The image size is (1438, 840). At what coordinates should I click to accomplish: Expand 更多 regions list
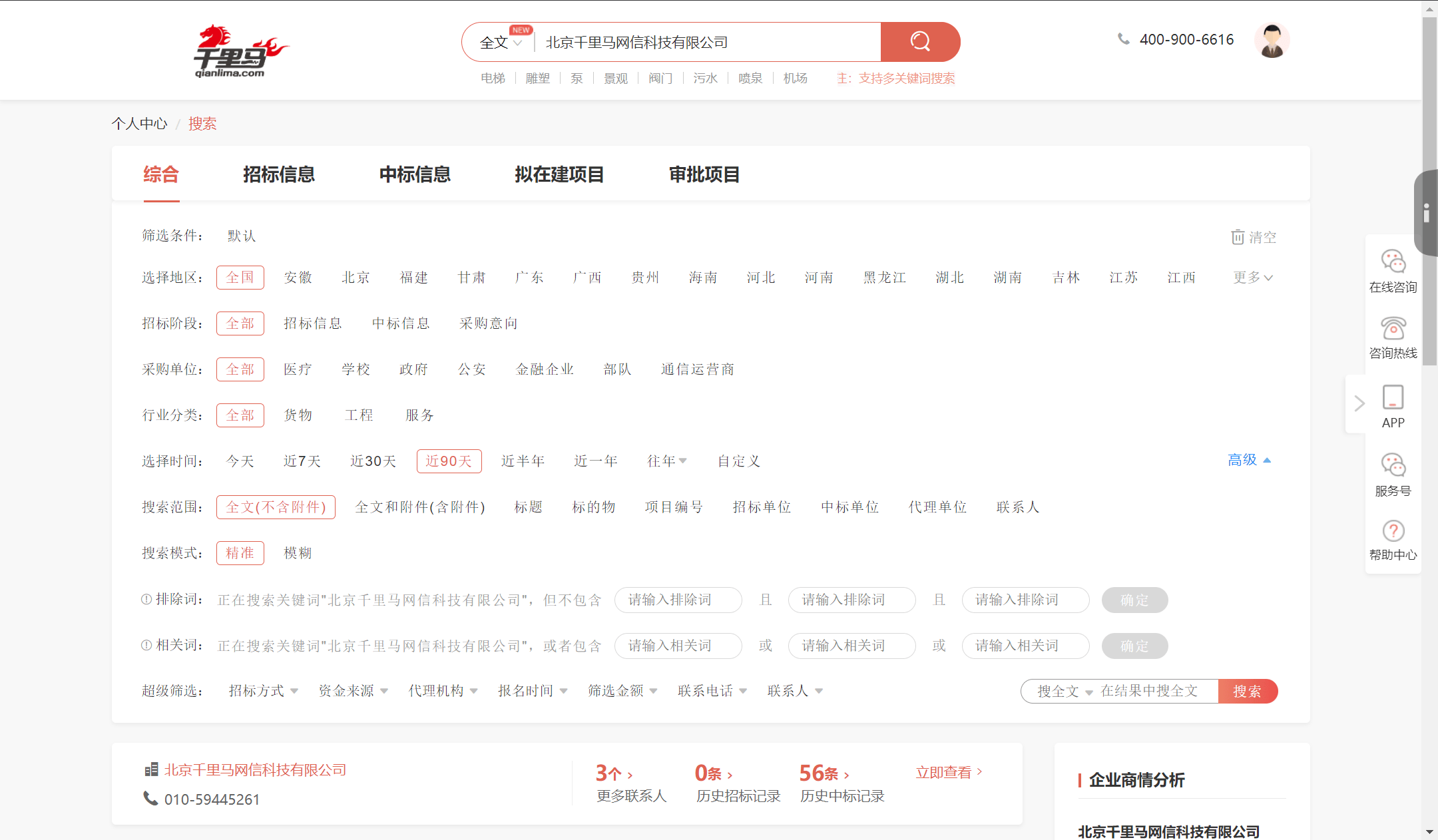(x=1252, y=278)
